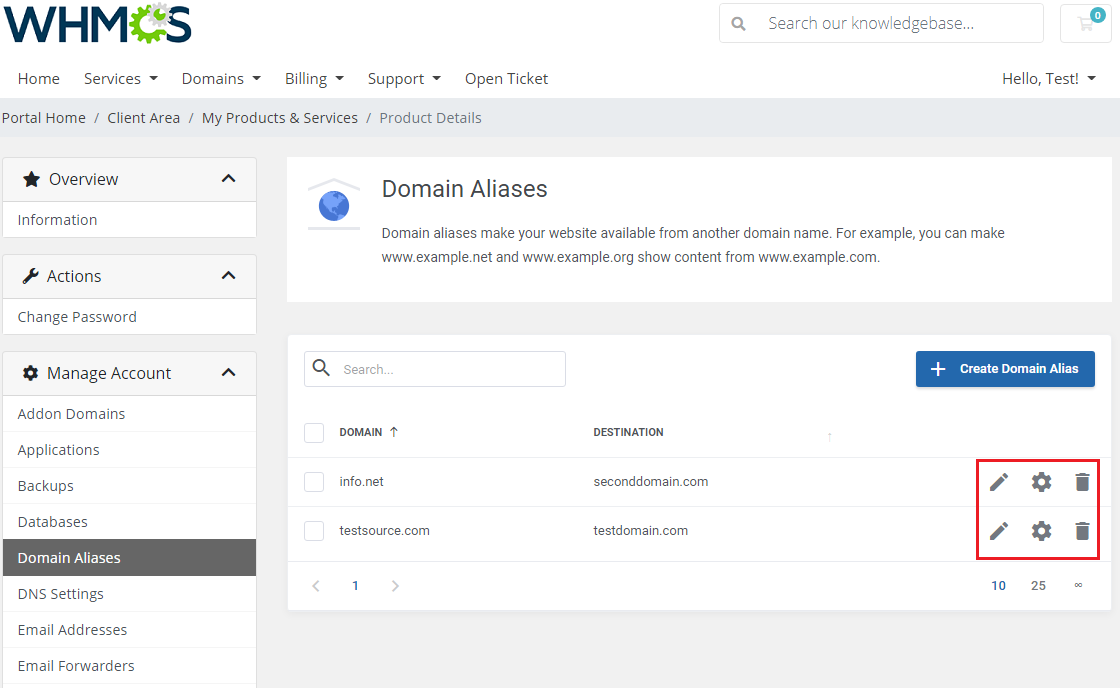Screen dimensions: 1120x688
Task: Open settings gear for info.net alias
Action: click(1041, 482)
